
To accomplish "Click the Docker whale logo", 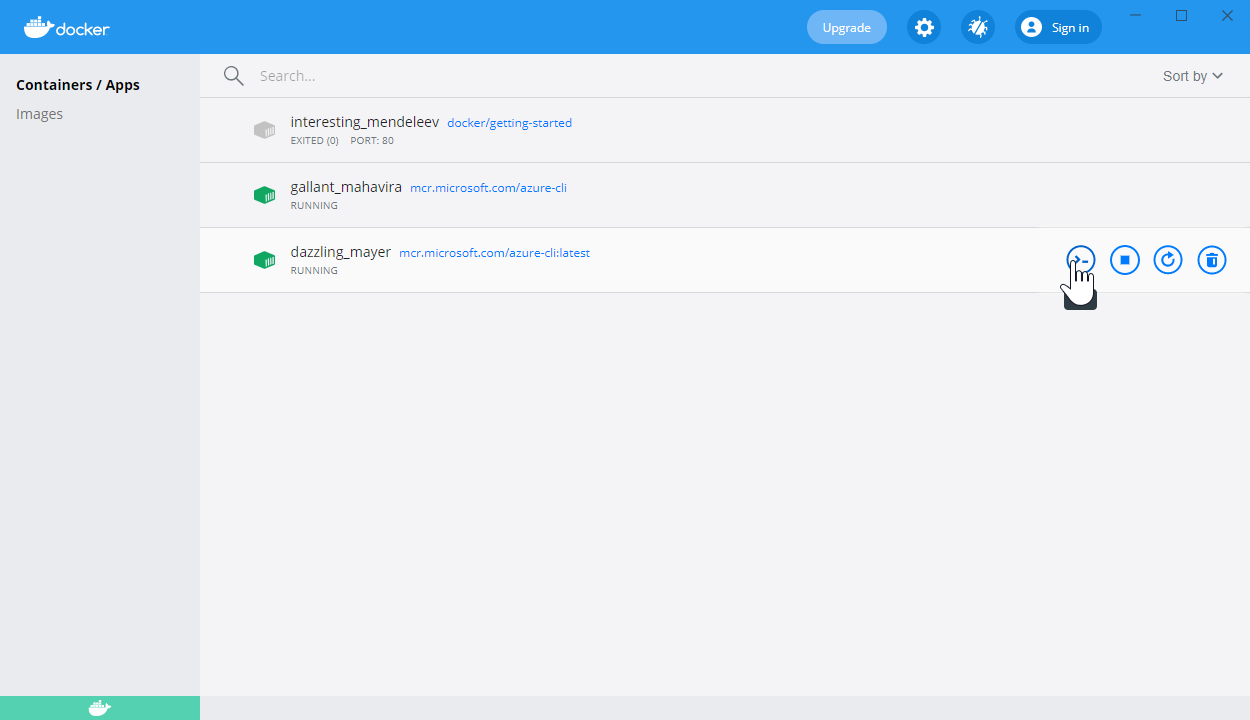I will [x=67, y=27].
